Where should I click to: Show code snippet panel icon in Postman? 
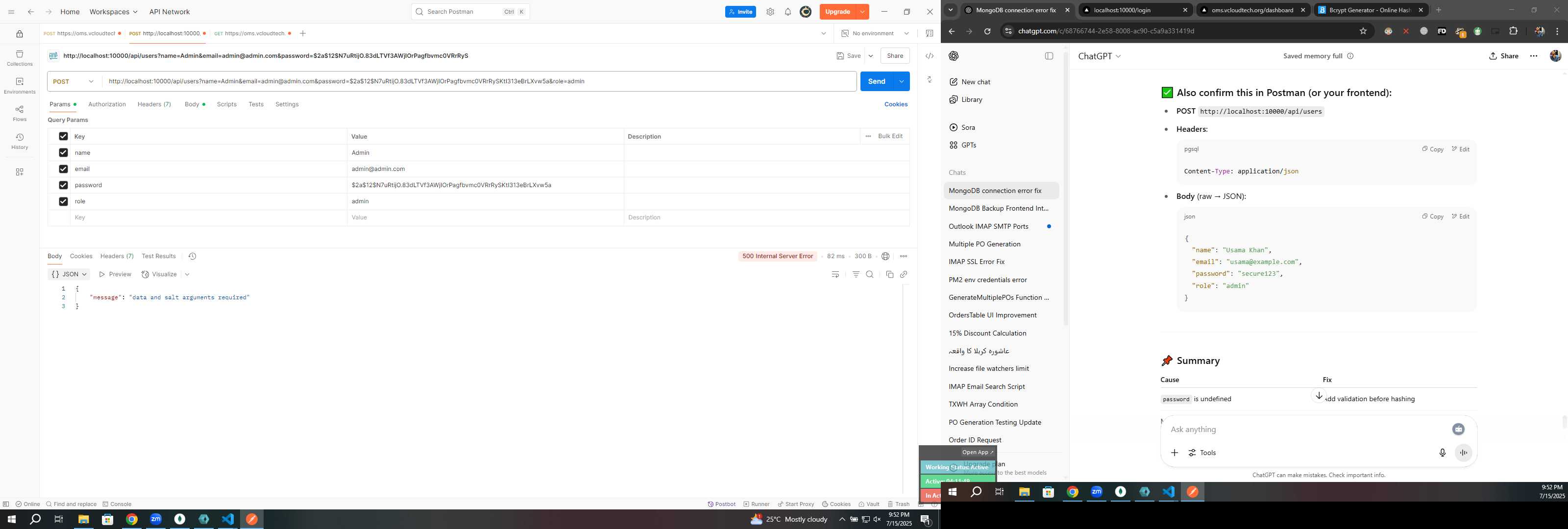[930, 56]
